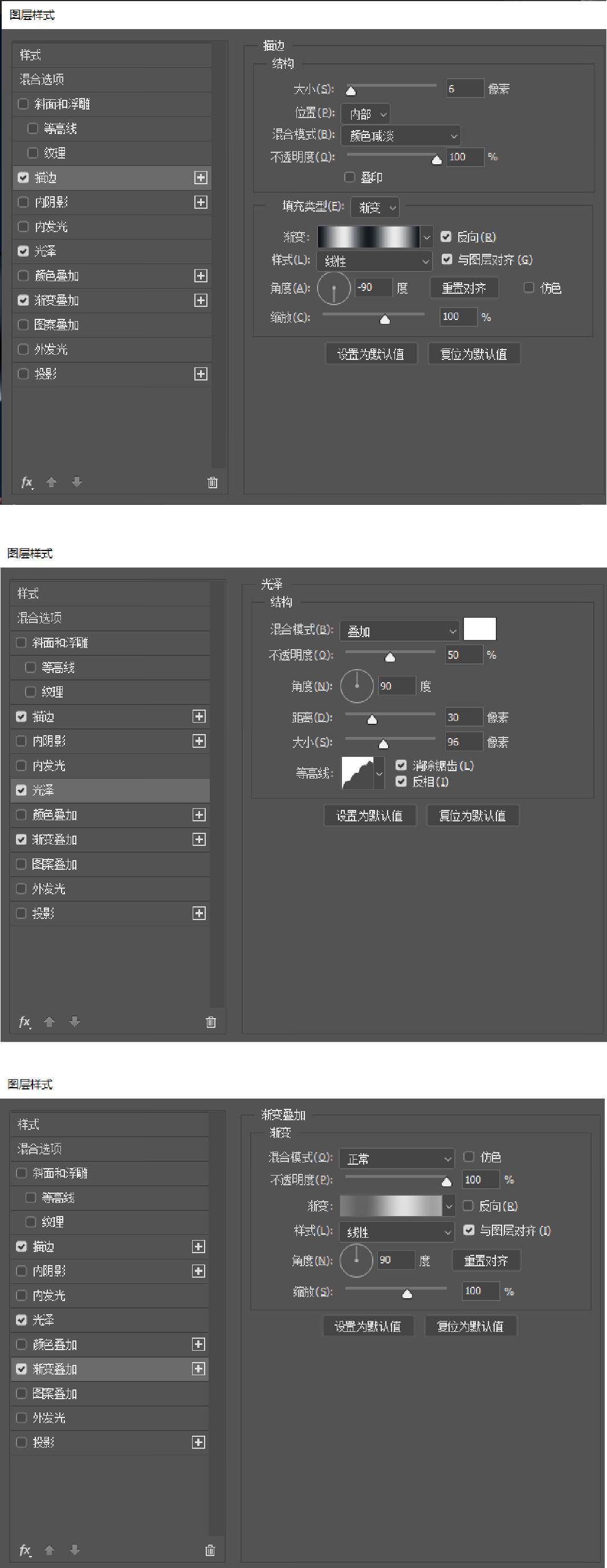Open the fx menu icon in Stroke dialog
607x1568 pixels.
click(27, 482)
